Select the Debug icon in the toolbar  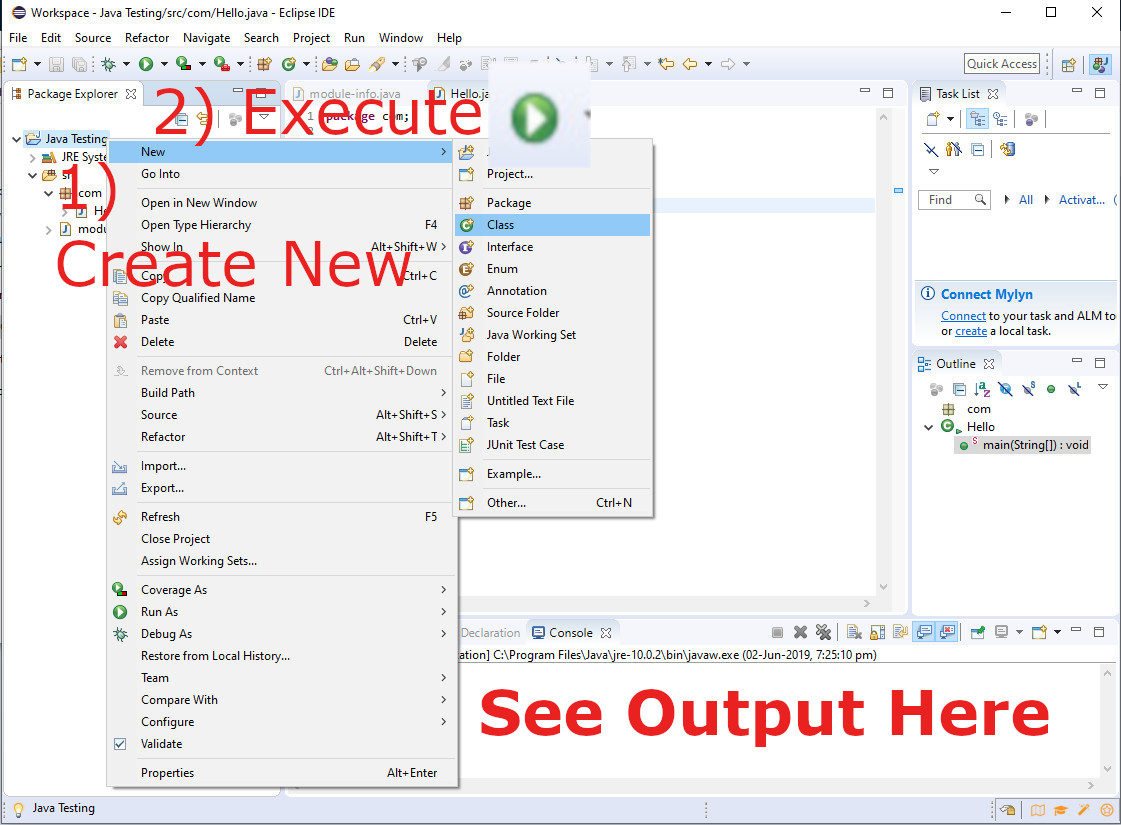click(x=110, y=63)
